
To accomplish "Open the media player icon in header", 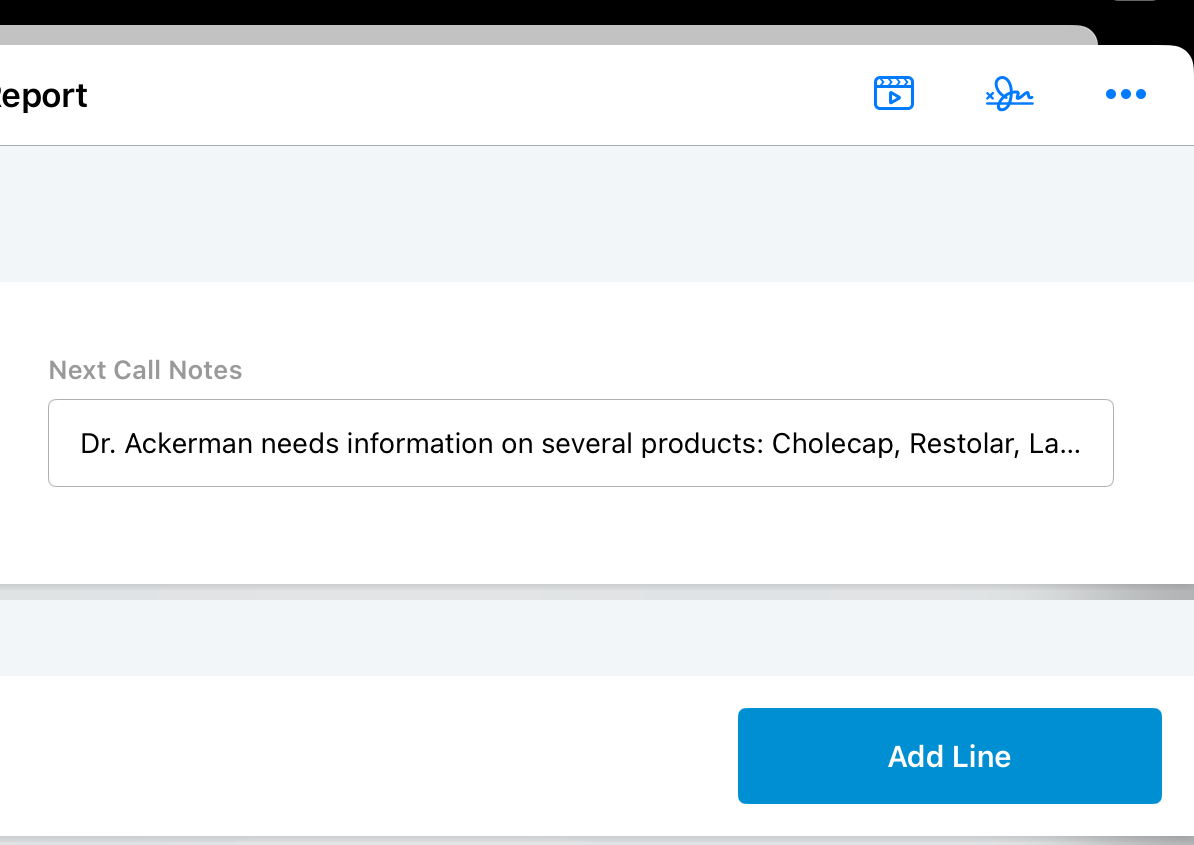I will (893, 93).
